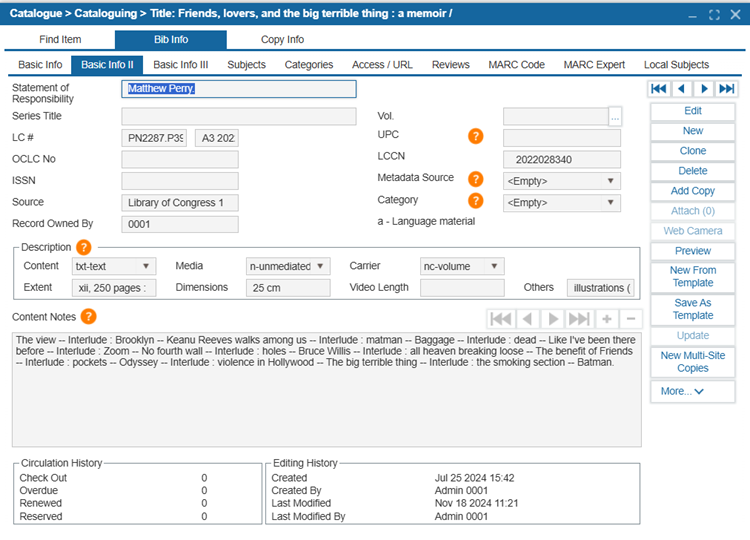Open the Reviews sub-tab

pyautogui.click(x=451, y=65)
